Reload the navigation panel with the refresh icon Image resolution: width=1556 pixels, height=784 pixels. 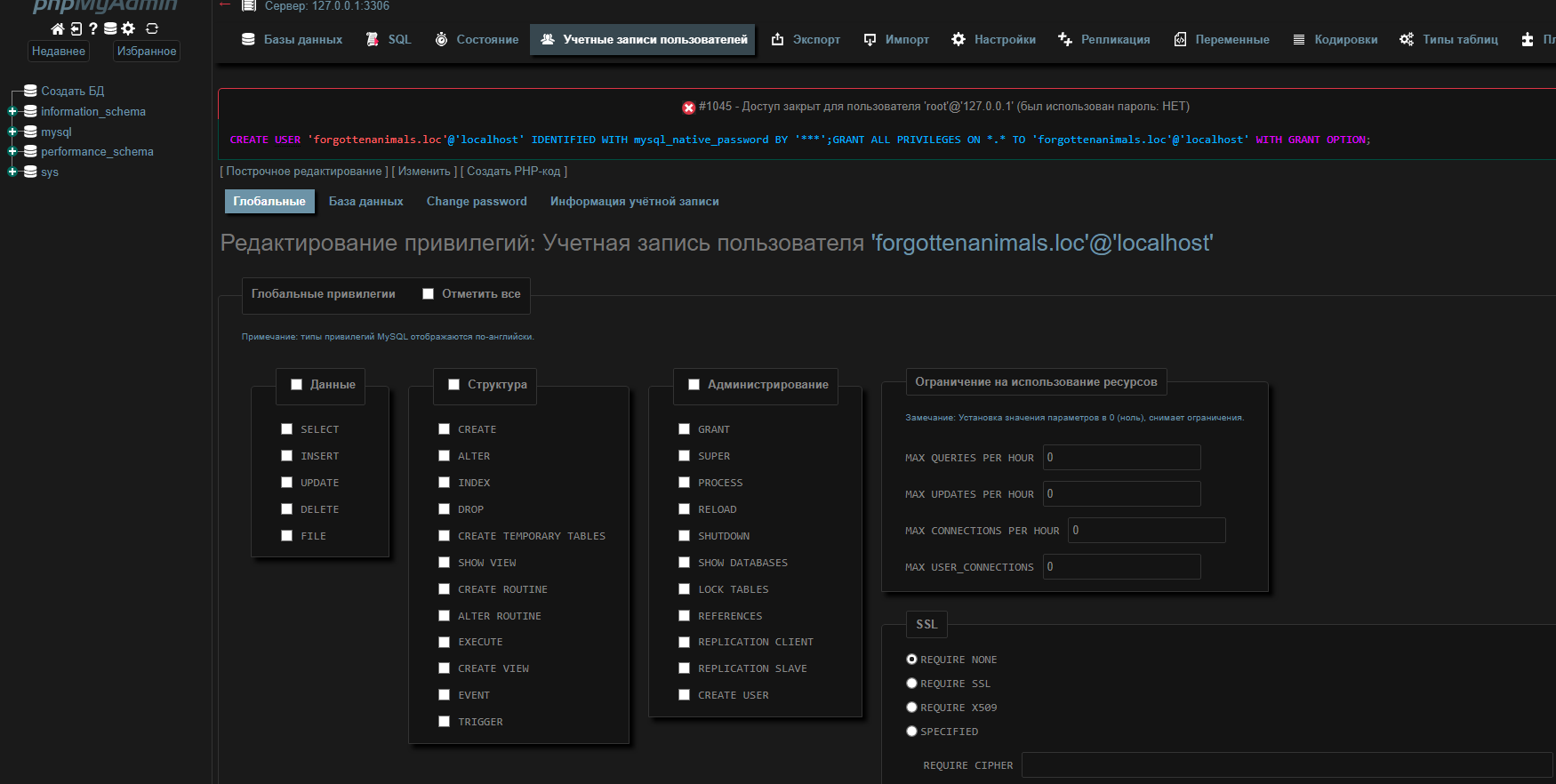point(152,28)
